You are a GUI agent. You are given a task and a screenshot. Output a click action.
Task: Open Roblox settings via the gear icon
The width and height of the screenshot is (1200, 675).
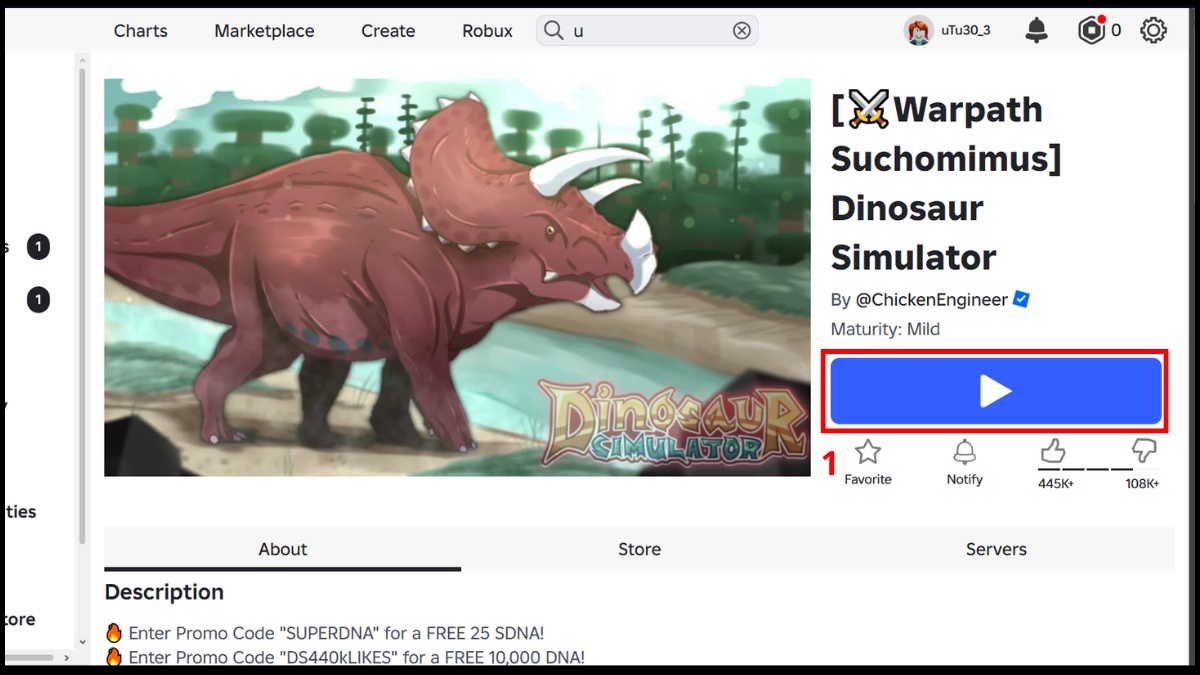[1153, 30]
